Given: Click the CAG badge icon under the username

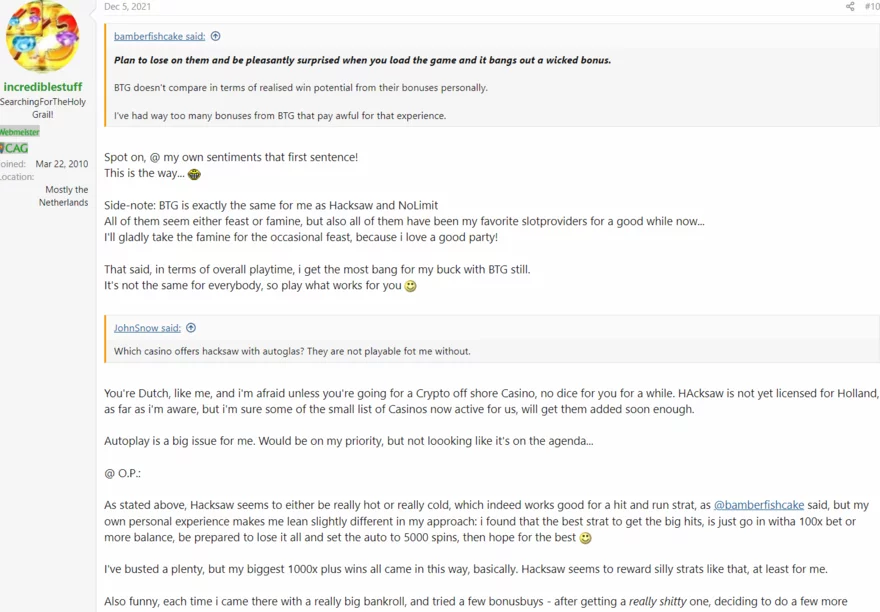Looking at the screenshot, I should click(14, 148).
